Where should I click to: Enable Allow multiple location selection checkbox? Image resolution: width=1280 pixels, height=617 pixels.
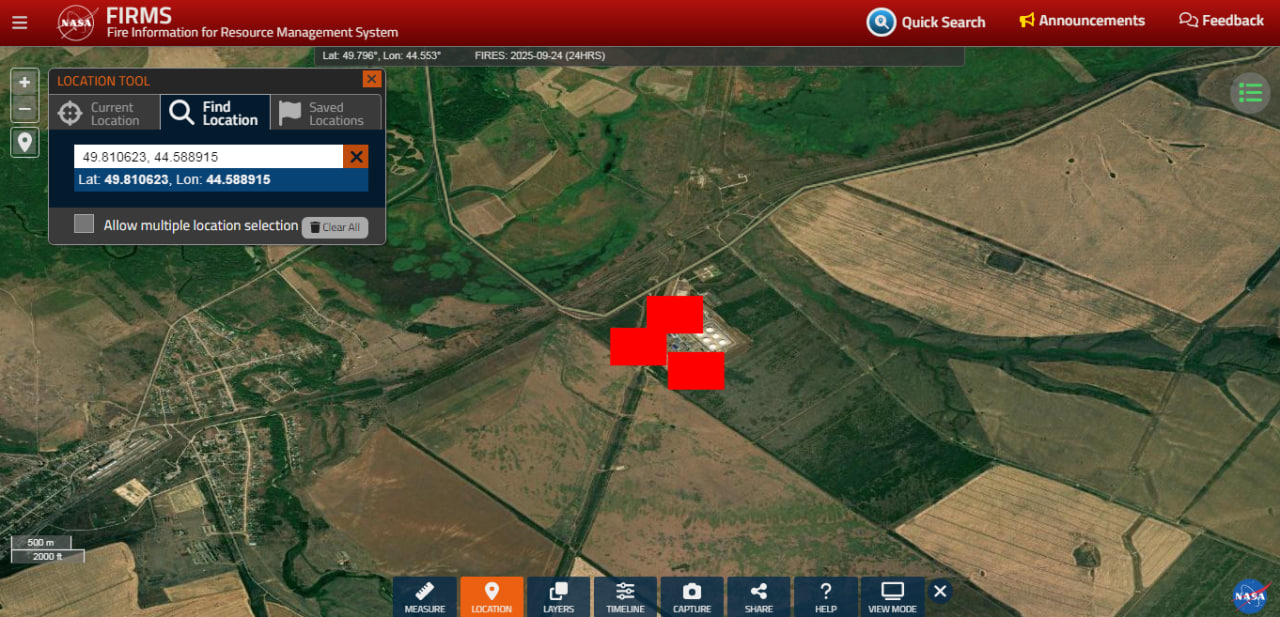click(84, 224)
